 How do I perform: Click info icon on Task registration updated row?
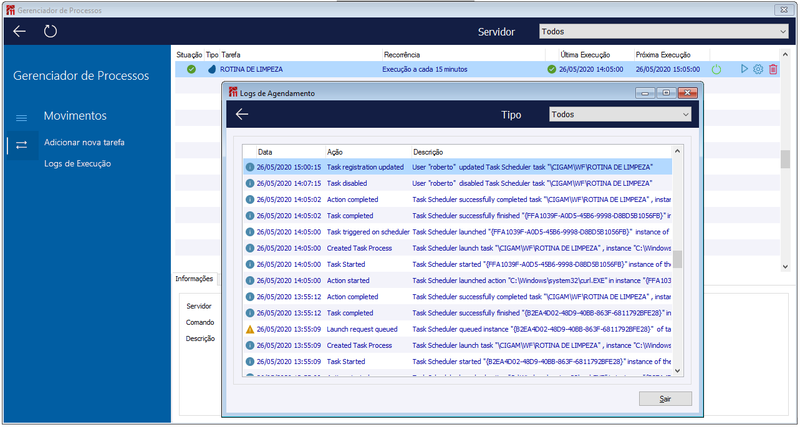click(x=250, y=167)
